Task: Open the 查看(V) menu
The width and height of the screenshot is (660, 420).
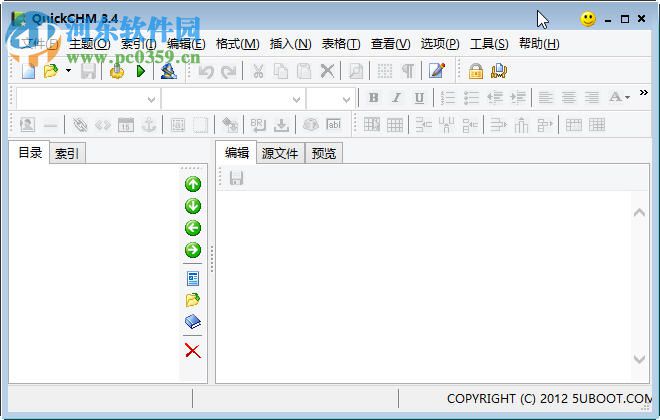Action: click(390, 44)
